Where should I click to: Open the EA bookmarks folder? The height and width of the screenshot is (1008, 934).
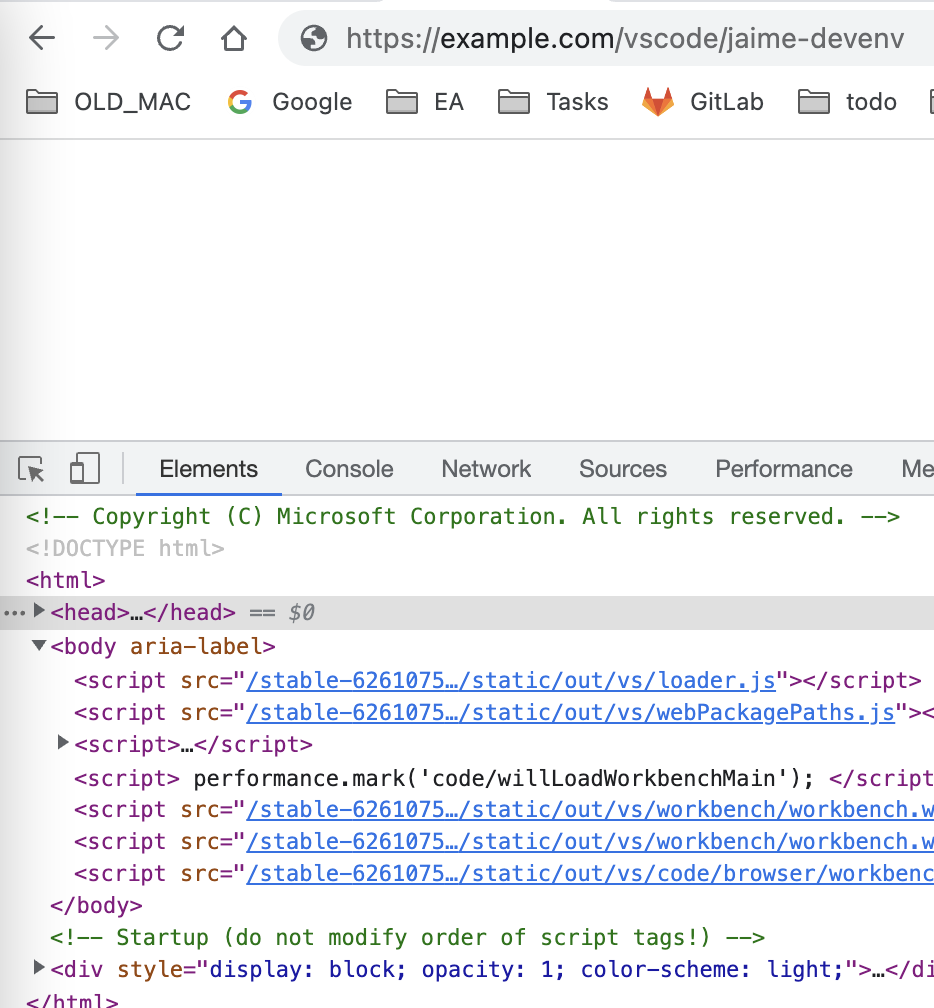tap(424, 101)
